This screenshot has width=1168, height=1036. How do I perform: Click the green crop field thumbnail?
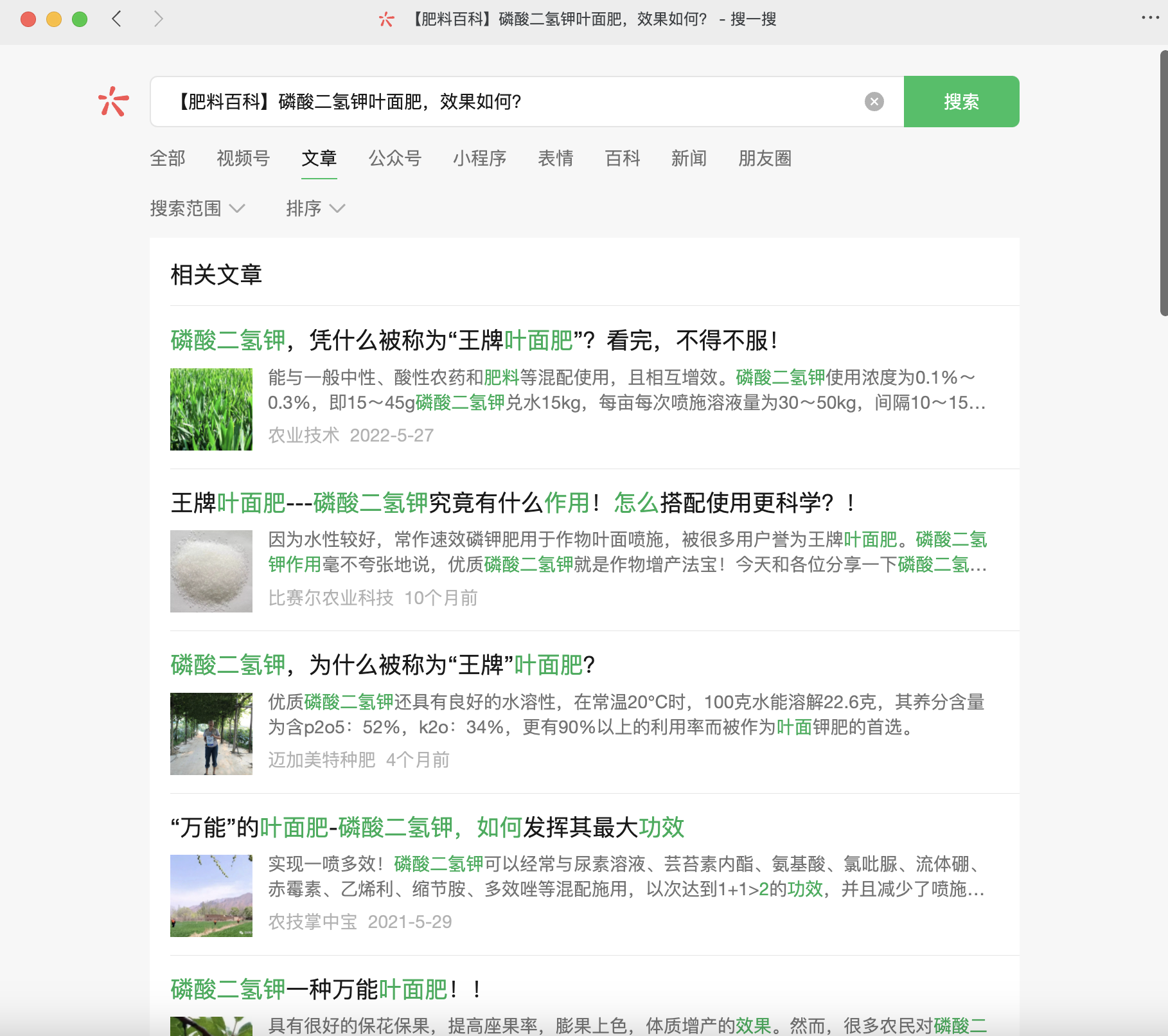[x=211, y=409]
